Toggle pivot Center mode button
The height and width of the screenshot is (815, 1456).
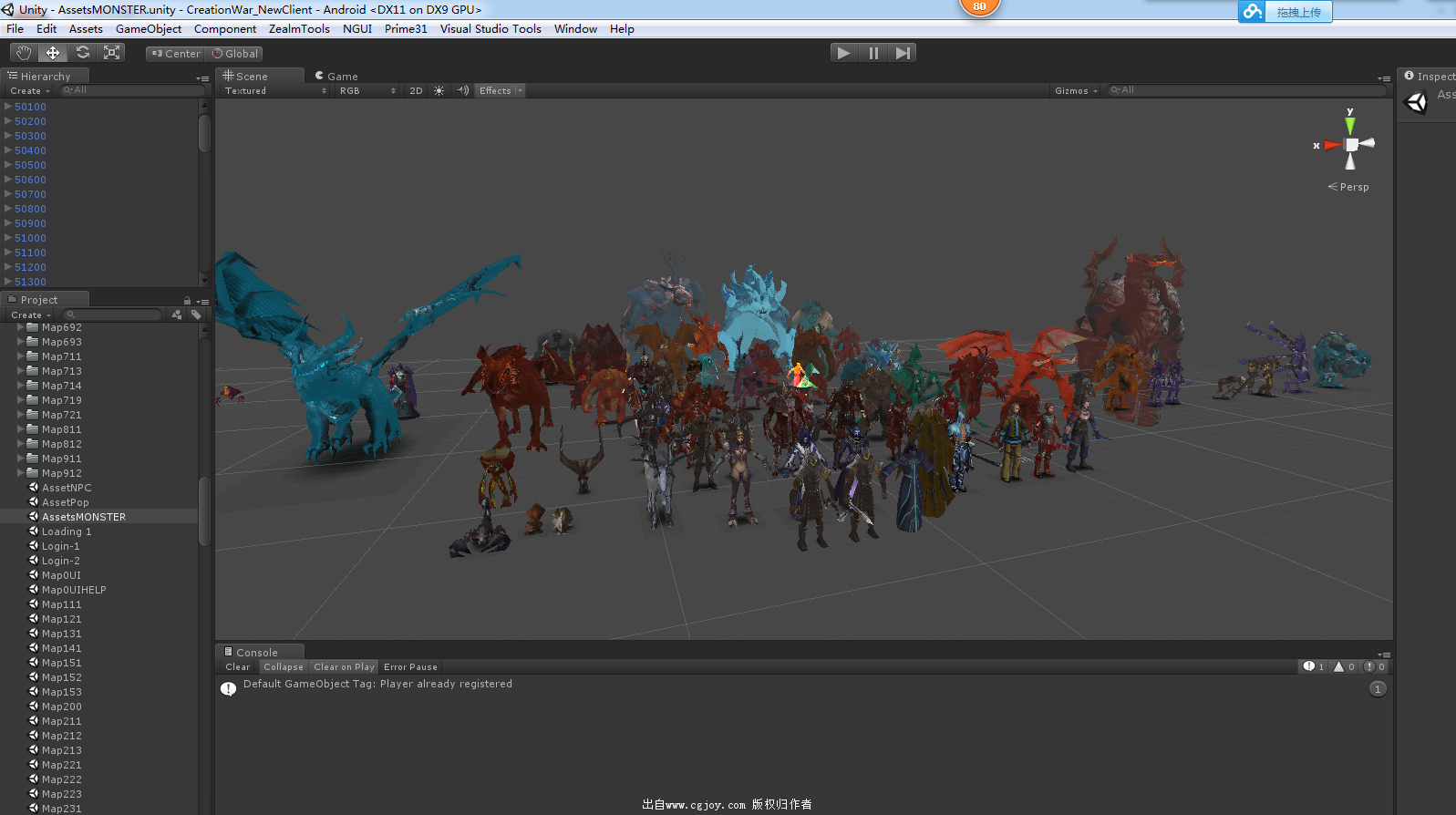[176, 54]
